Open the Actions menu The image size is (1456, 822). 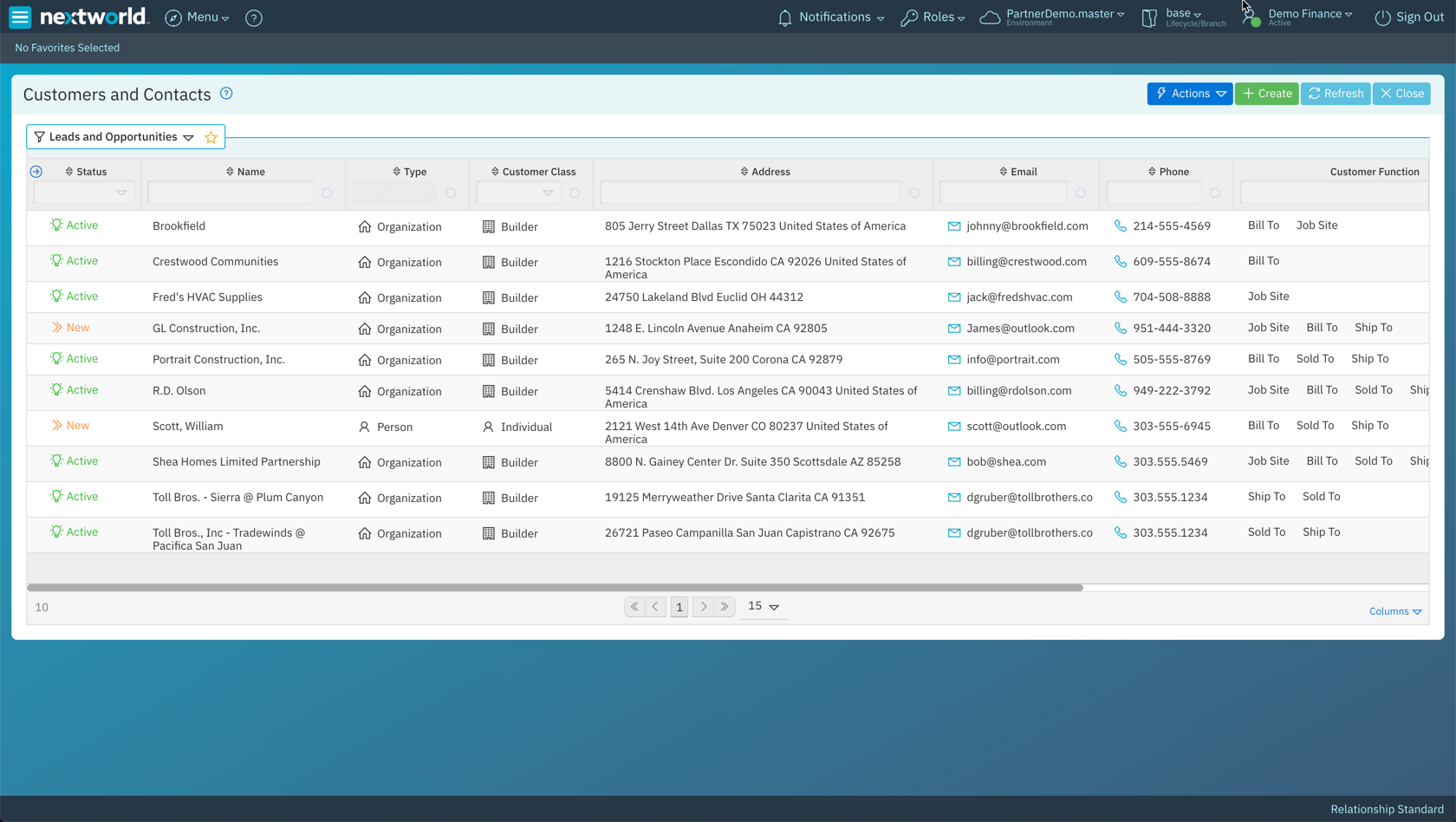pos(1189,93)
